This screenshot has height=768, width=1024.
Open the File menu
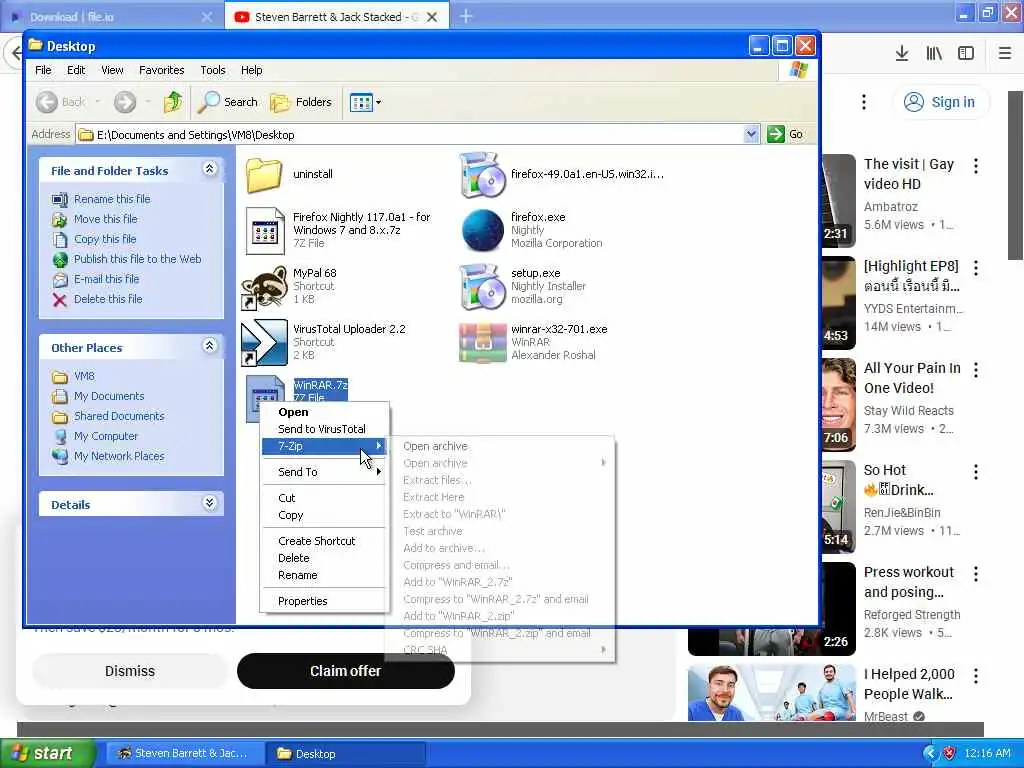pyautogui.click(x=43, y=70)
